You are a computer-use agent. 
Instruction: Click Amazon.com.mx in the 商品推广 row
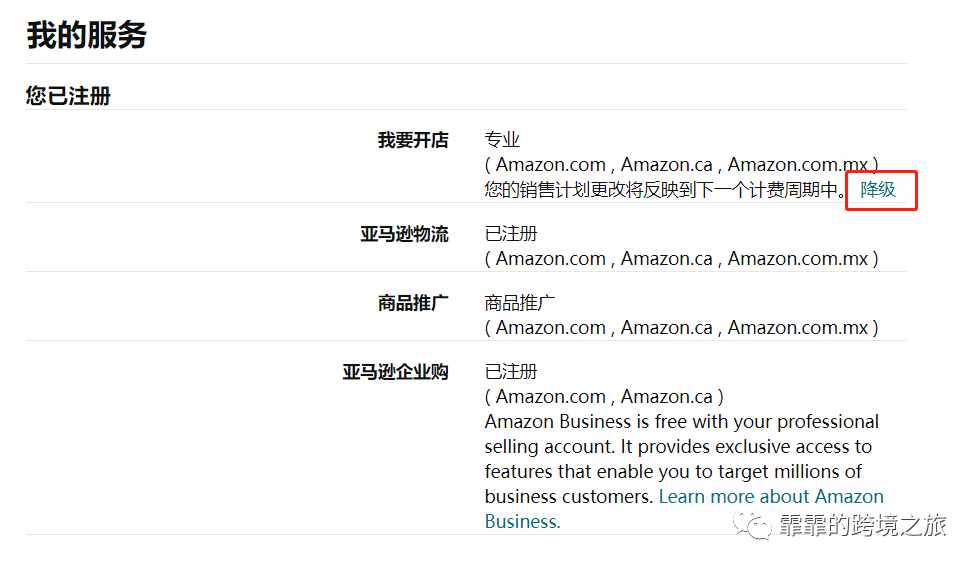click(x=798, y=328)
